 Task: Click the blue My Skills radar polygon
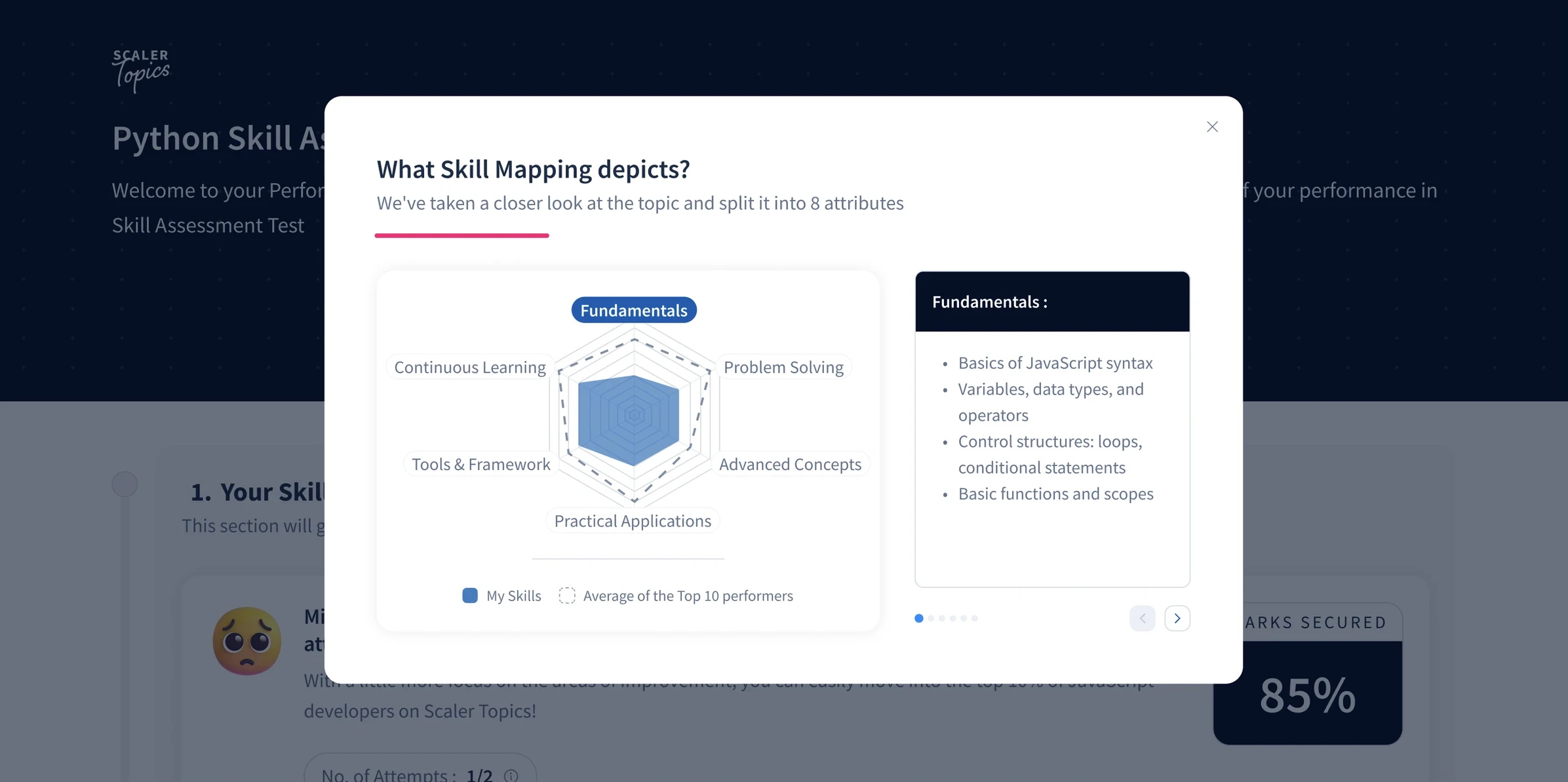(629, 420)
